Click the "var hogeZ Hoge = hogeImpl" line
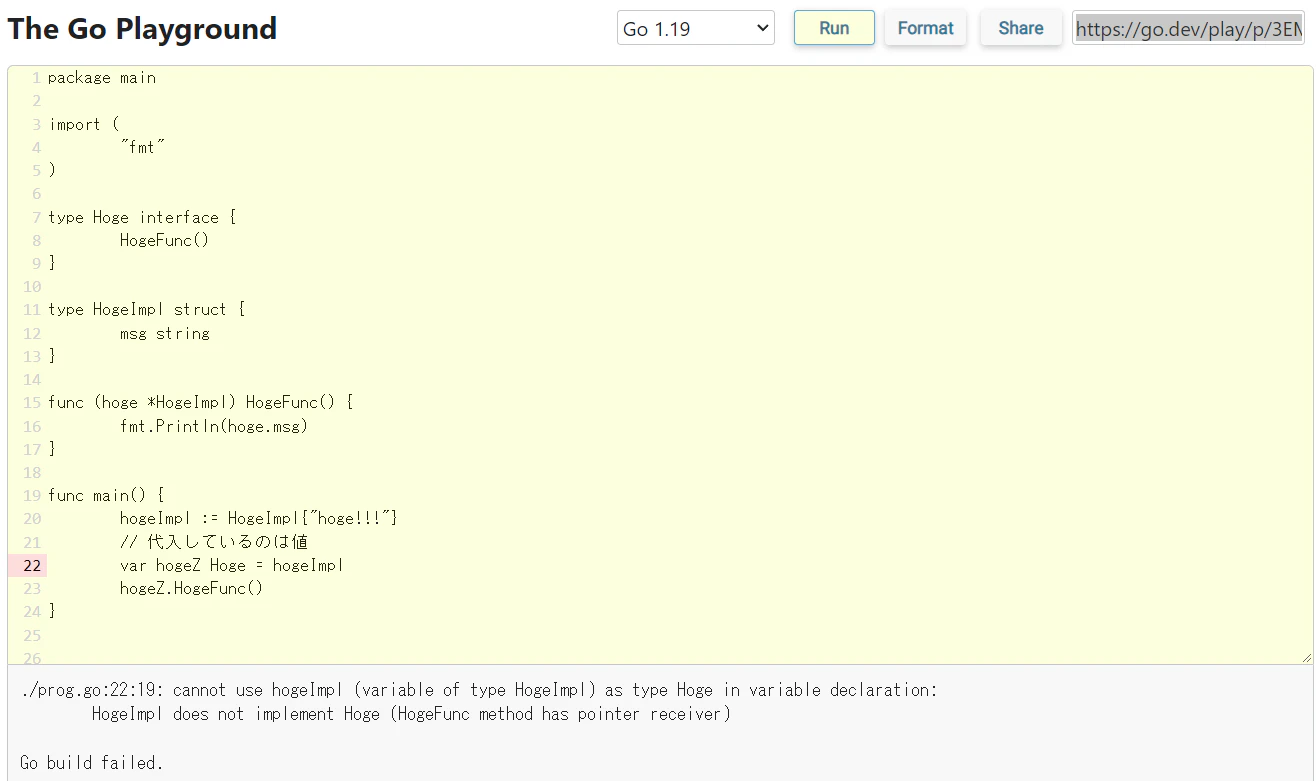Viewport: 1316px width, 781px height. (232, 565)
